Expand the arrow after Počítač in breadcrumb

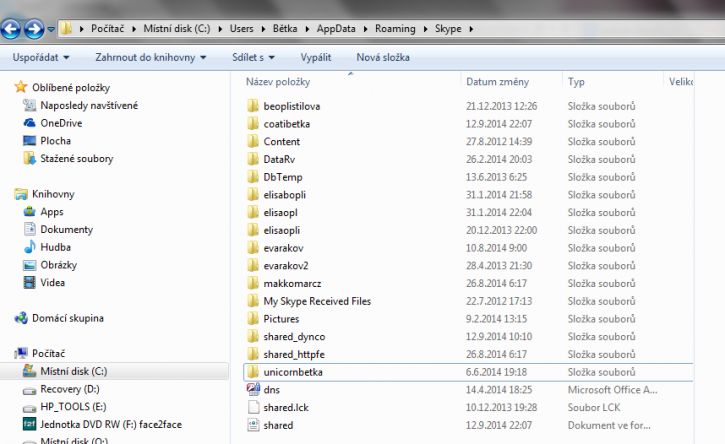tap(134, 29)
